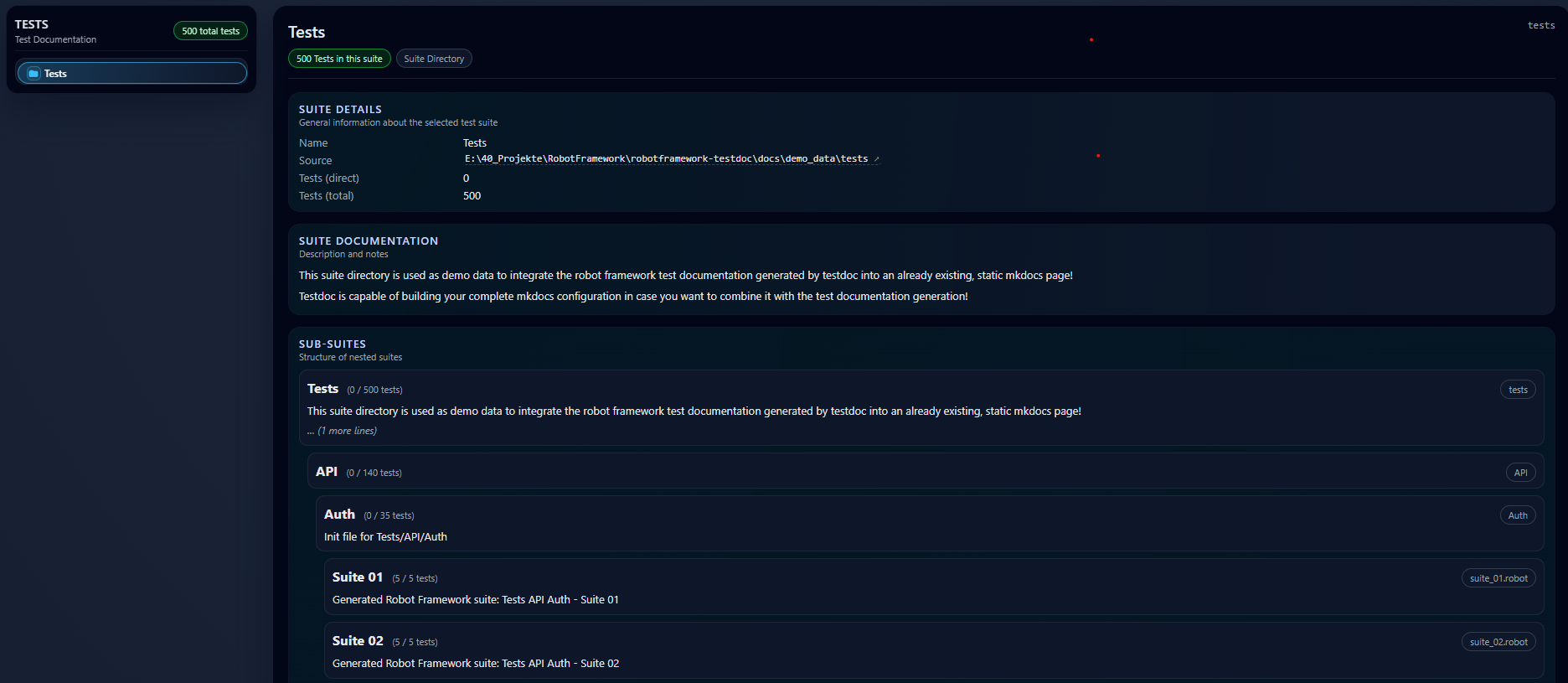Click the TESTS sidebar header title
The height and width of the screenshot is (683, 1568).
(32, 24)
